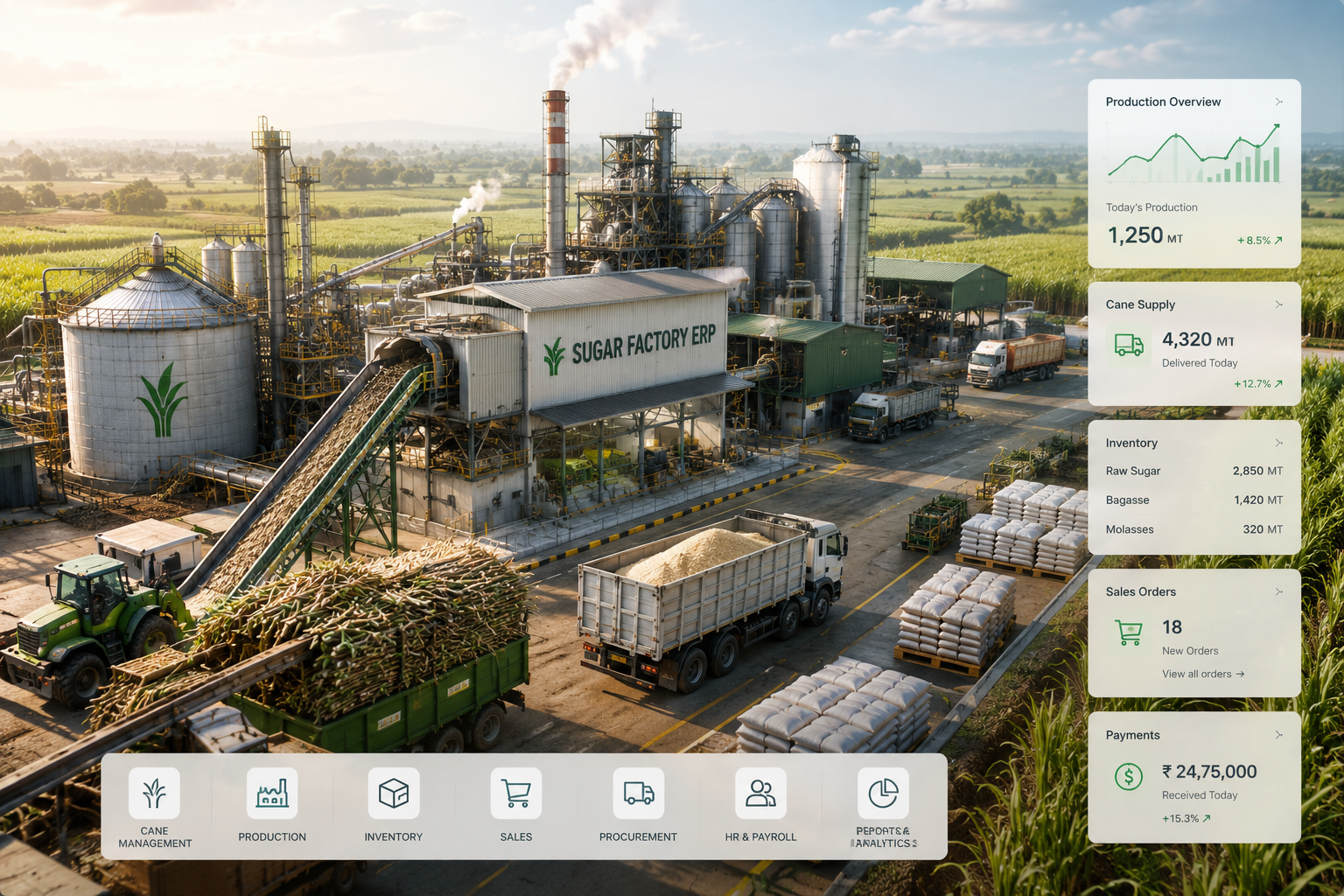The image size is (1344, 896).
Task: Click the '1,250 MT' production value
Action: (x=1145, y=235)
